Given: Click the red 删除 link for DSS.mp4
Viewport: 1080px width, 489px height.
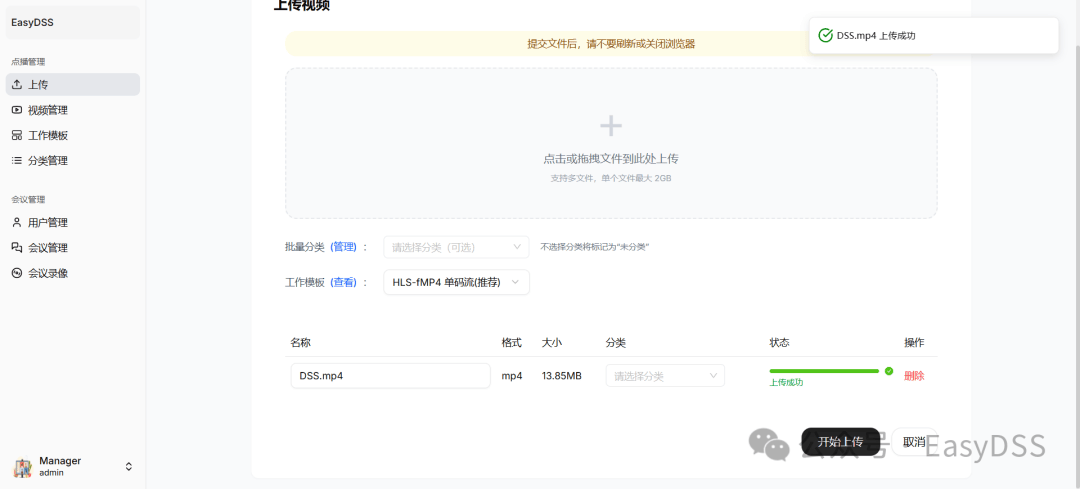Looking at the screenshot, I should point(914,376).
